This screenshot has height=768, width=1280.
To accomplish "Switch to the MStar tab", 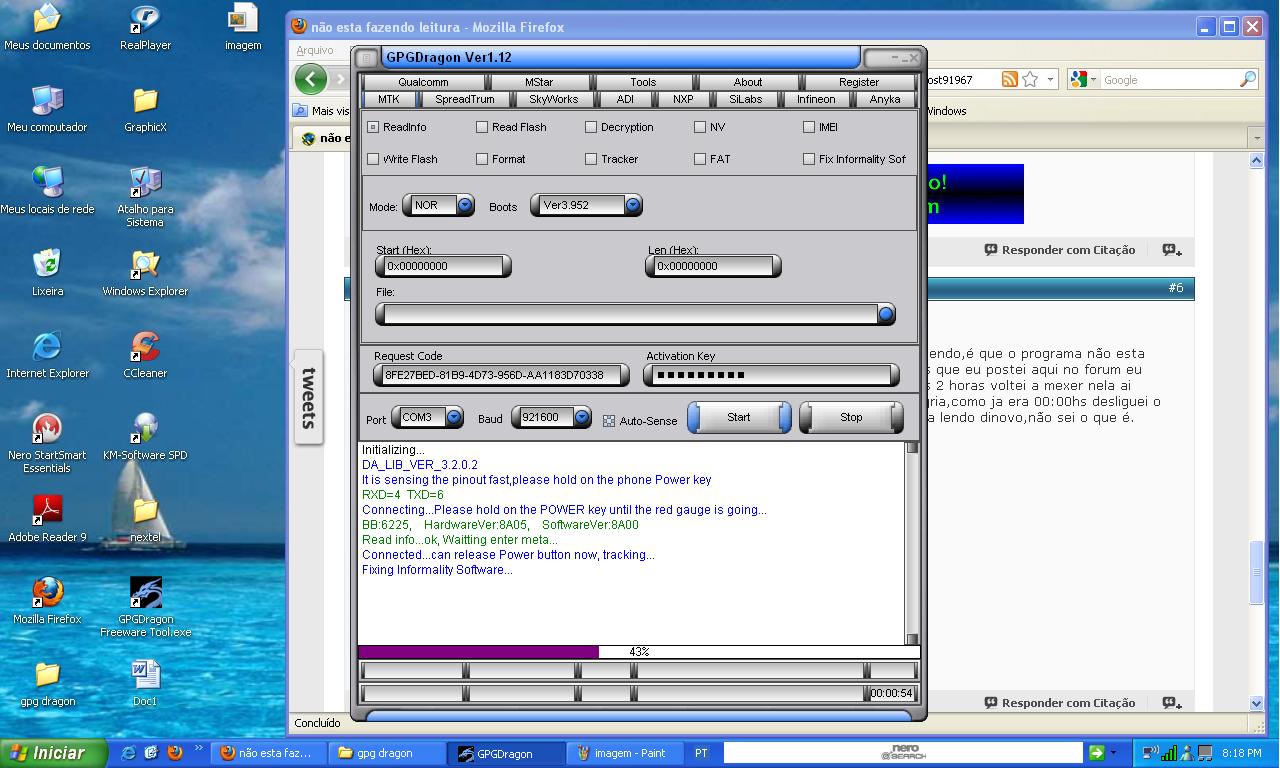I will [x=539, y=82].
